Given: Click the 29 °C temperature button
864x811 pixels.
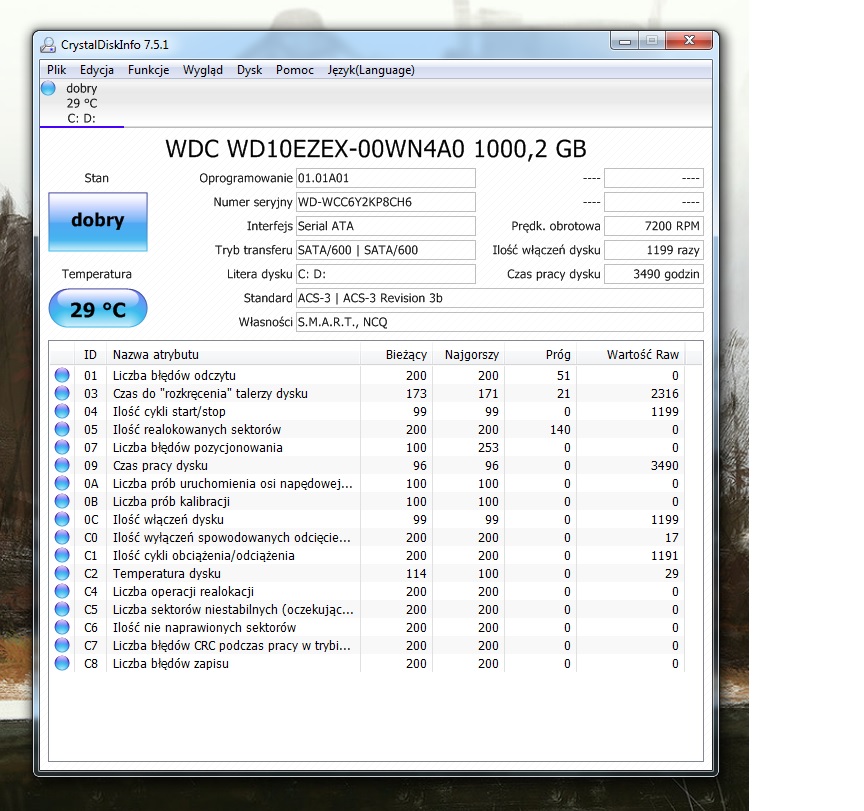Looking at the screenshot, I should coord(98,309).
